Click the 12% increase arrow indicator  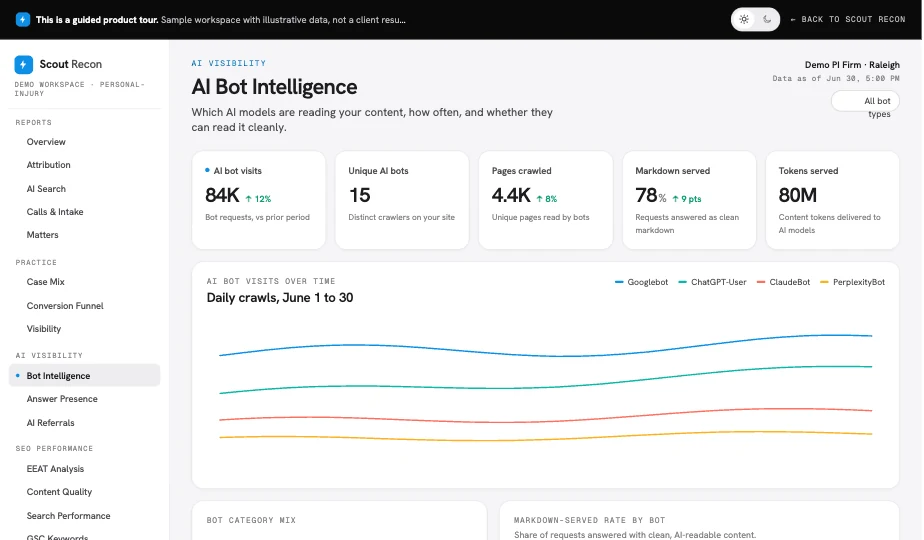(258, 199)
